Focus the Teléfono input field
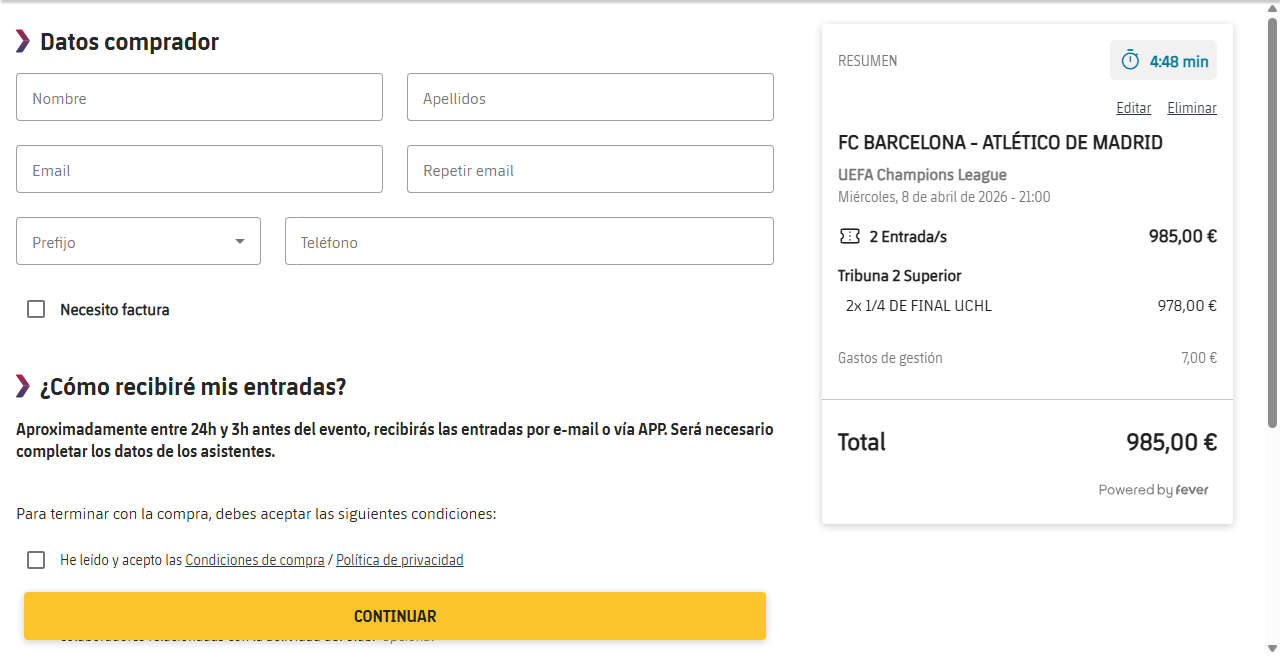Viewport: 1280px width, 656px height. pyautogui.click(x=529, y=241)
